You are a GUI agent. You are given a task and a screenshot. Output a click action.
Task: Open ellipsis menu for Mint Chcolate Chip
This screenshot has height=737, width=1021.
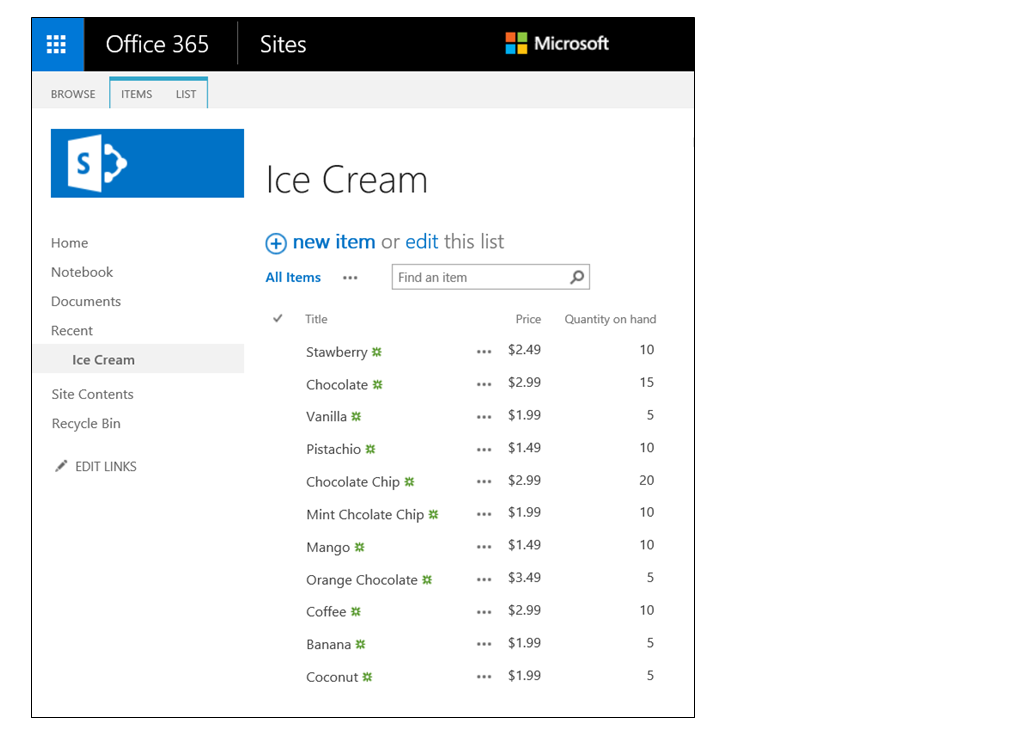pos(484,514)
